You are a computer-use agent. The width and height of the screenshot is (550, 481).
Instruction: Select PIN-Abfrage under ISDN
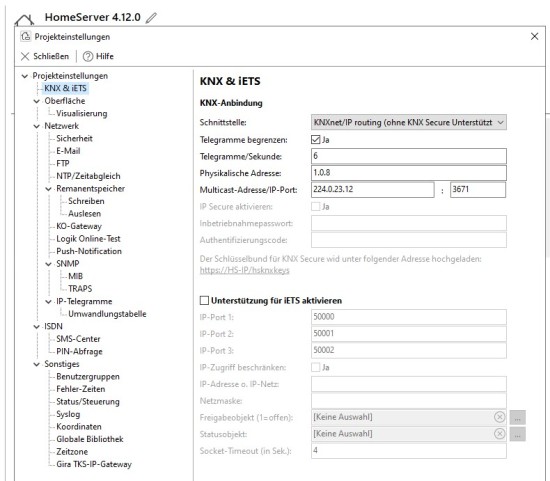click(79, 352)
